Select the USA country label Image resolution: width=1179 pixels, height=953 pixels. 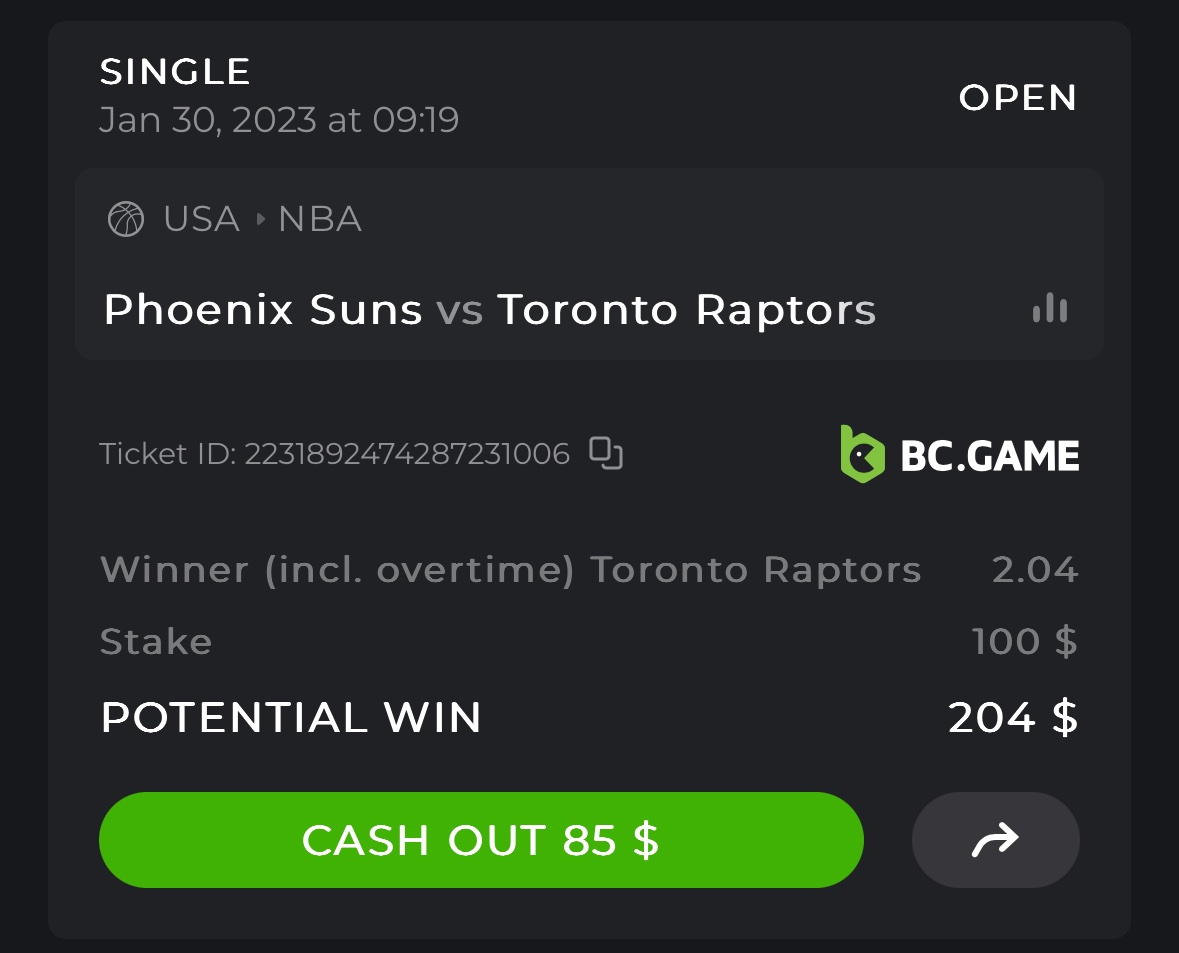click(201, 219)
